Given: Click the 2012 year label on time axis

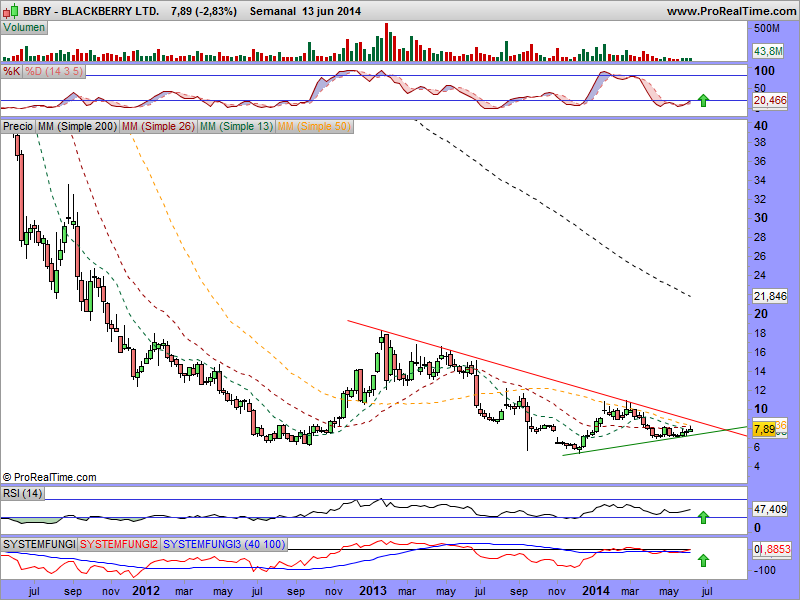Looking at the screenshot, I should tap(146, 591).
